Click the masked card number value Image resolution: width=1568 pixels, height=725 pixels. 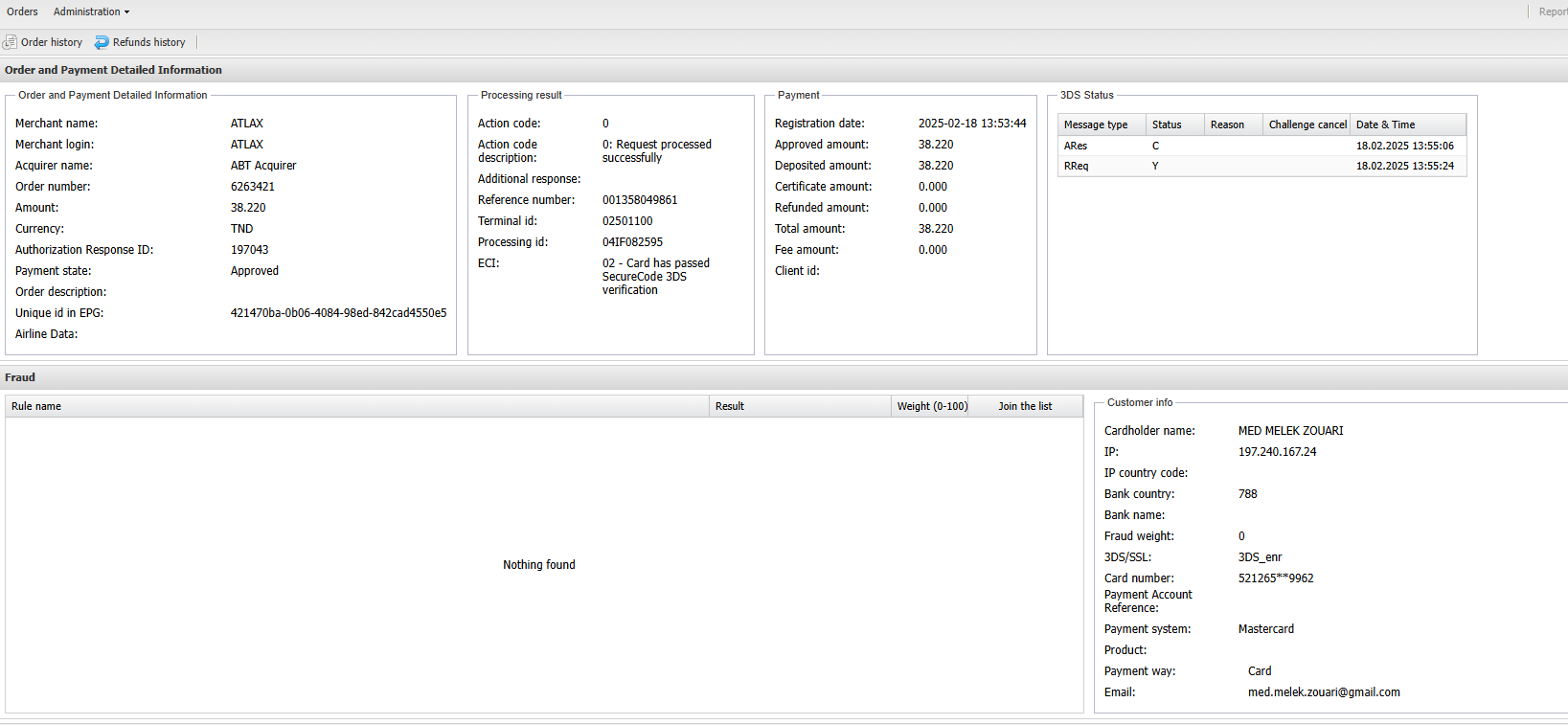1275,578
